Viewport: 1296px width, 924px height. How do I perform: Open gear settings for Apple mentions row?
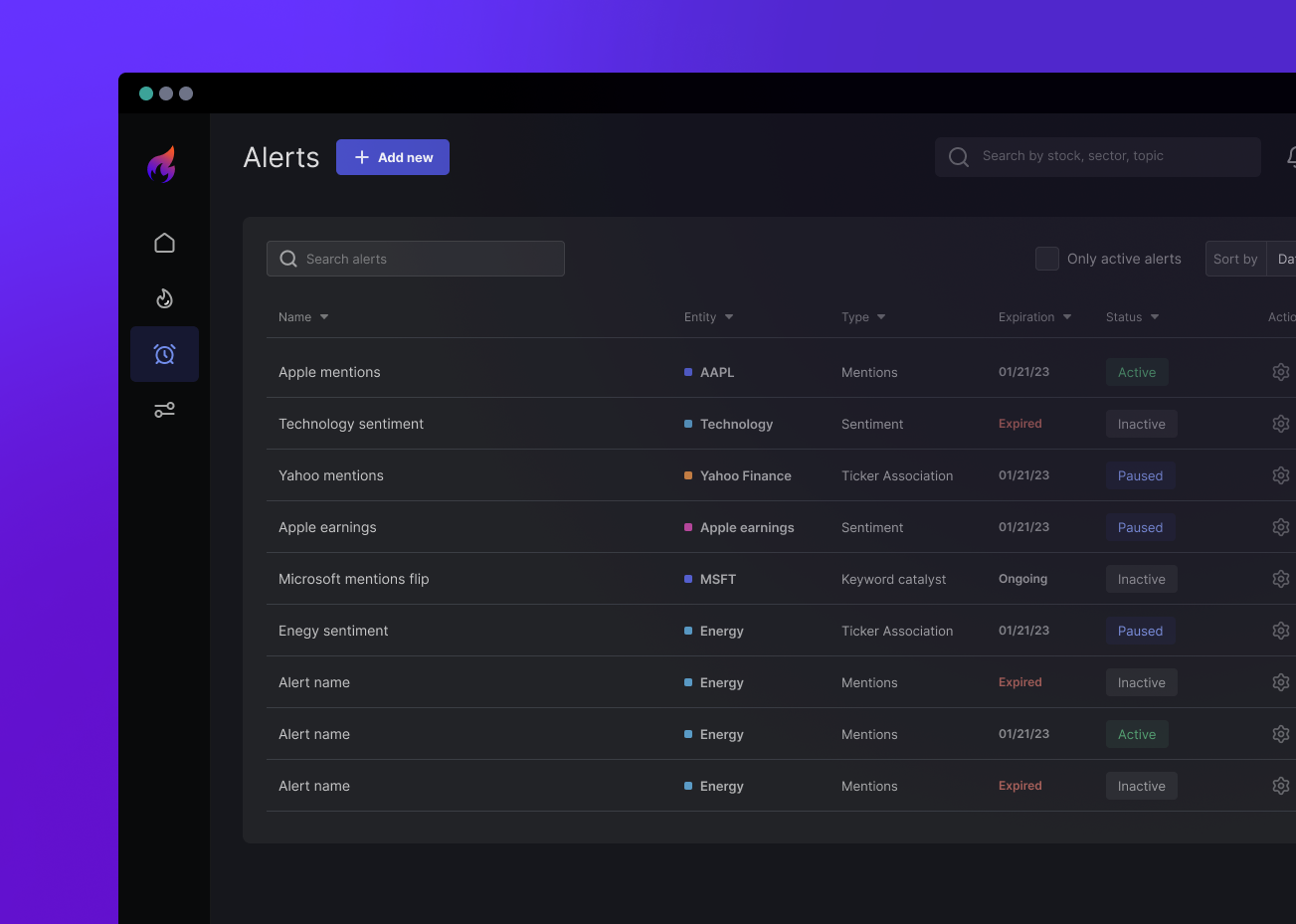[x=1281, y=372]
